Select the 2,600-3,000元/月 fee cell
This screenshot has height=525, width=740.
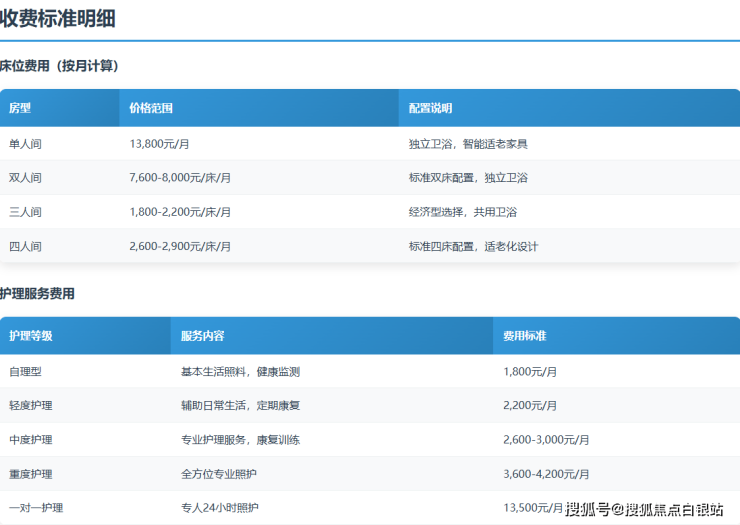click(x=546, y=440)
